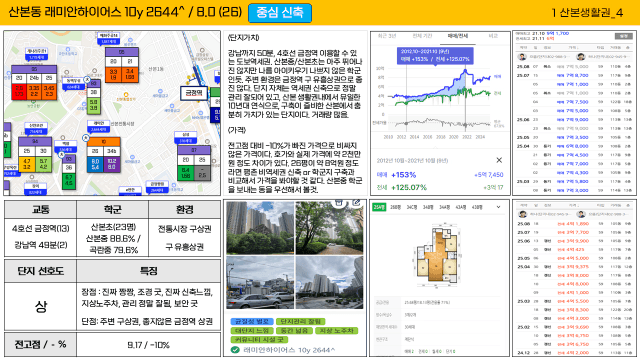
Task: Click the 매매 7억 8,700 sale row
Action: point(574,76)
